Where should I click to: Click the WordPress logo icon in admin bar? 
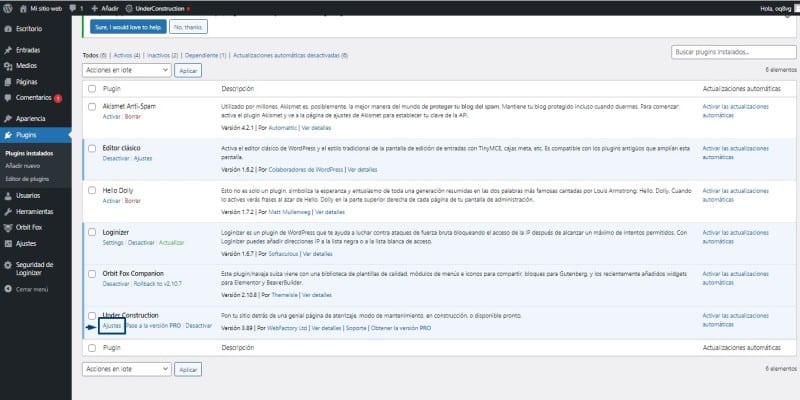click(x=8, y=8)
